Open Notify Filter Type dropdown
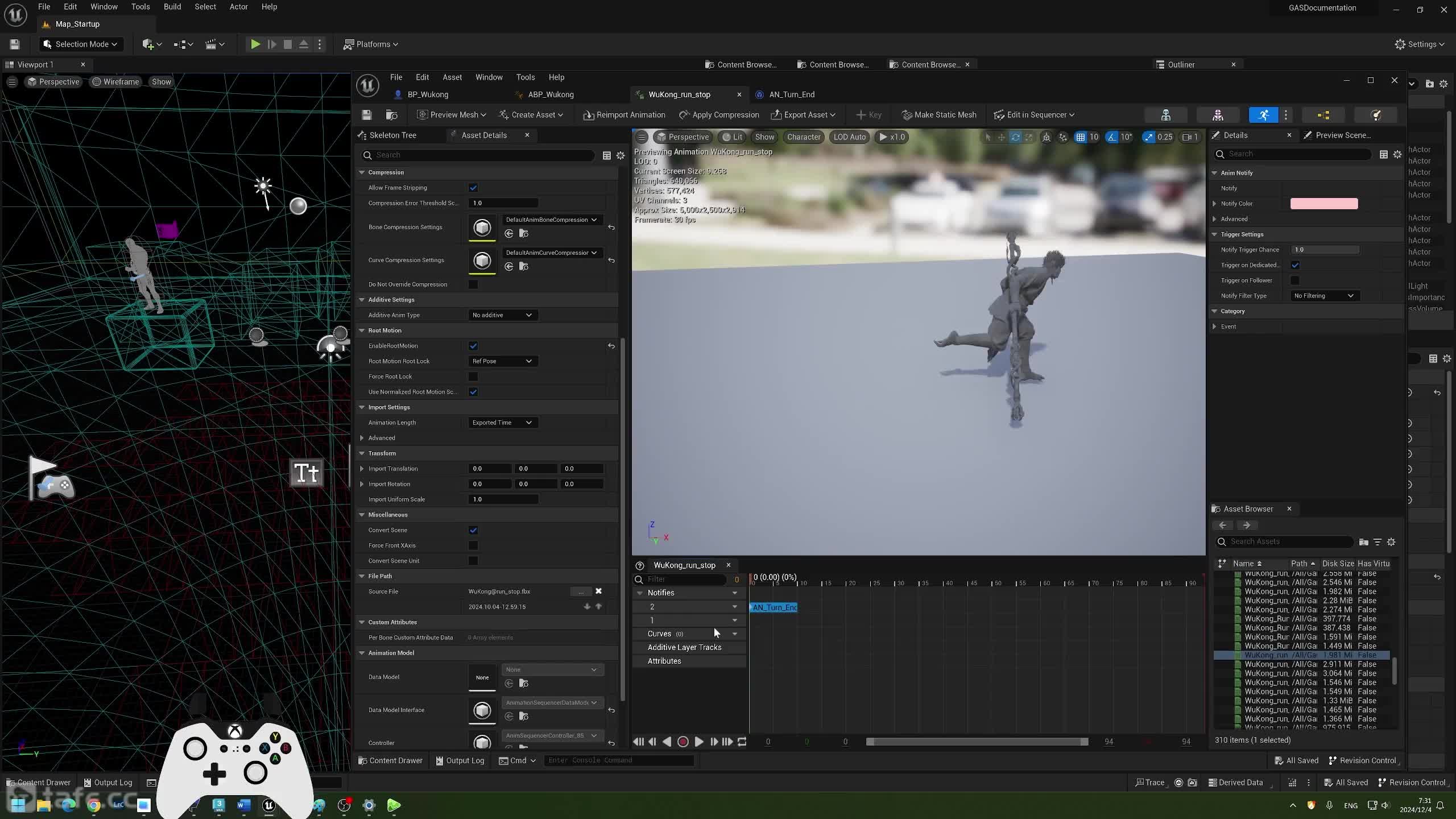1456x819 pixels. click(x=1324, y=296)
